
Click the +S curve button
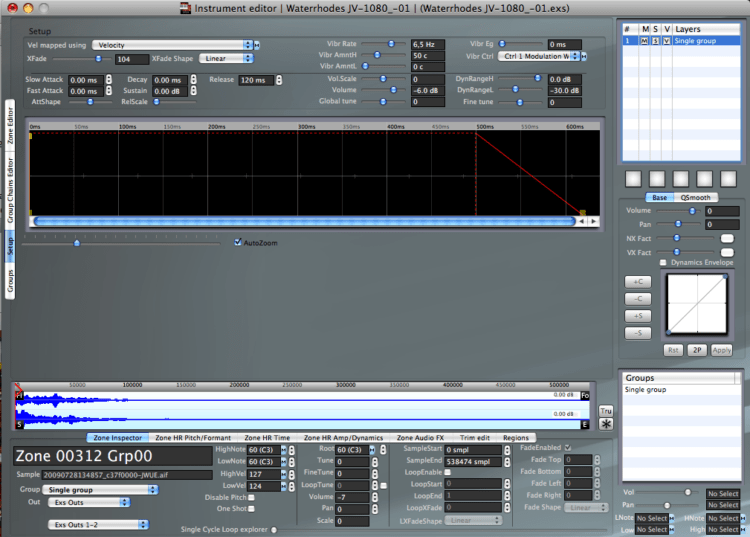point(638,316)
